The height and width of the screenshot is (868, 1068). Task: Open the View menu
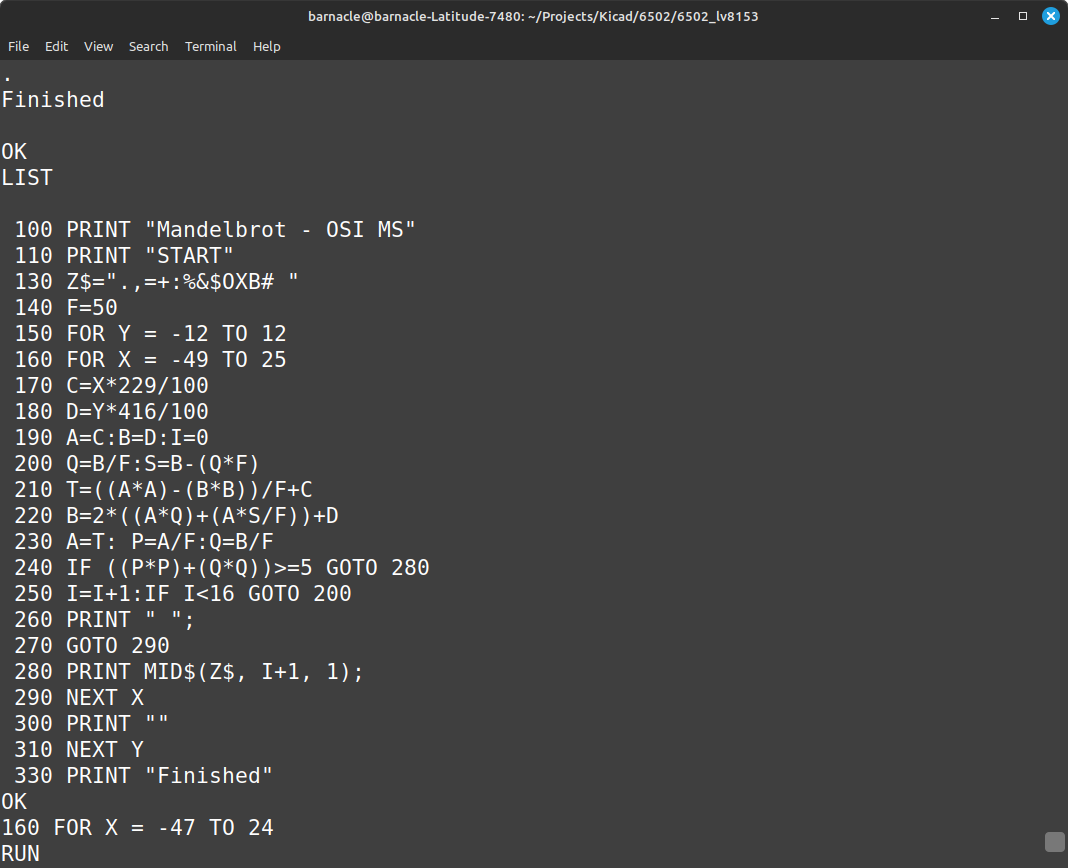98,47
